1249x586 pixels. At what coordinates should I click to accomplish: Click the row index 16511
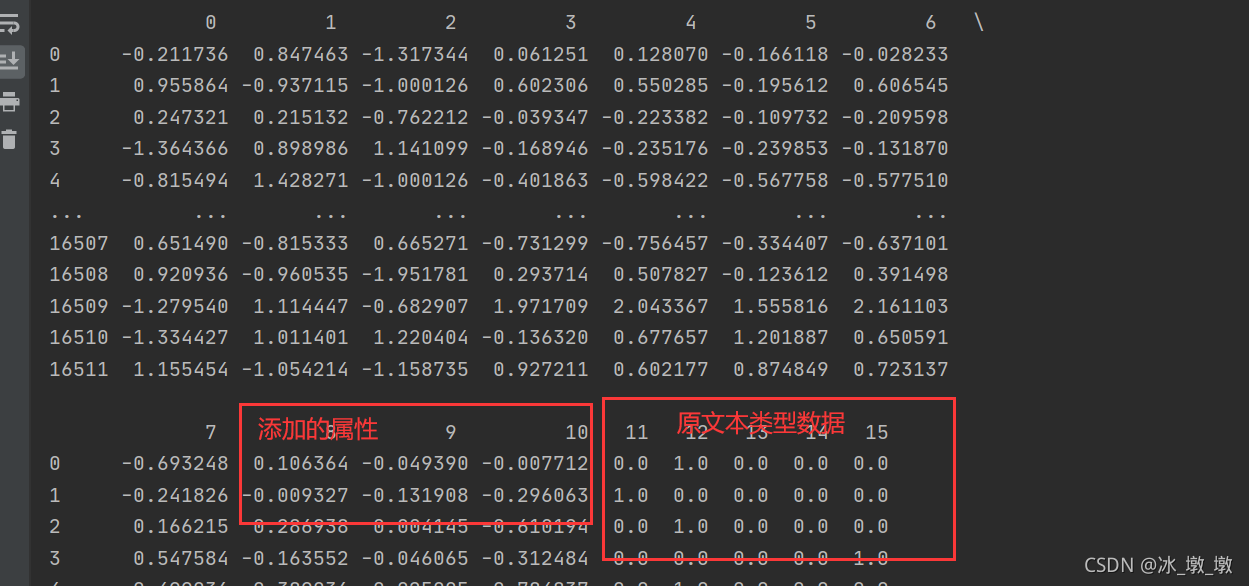click(79, 369)
